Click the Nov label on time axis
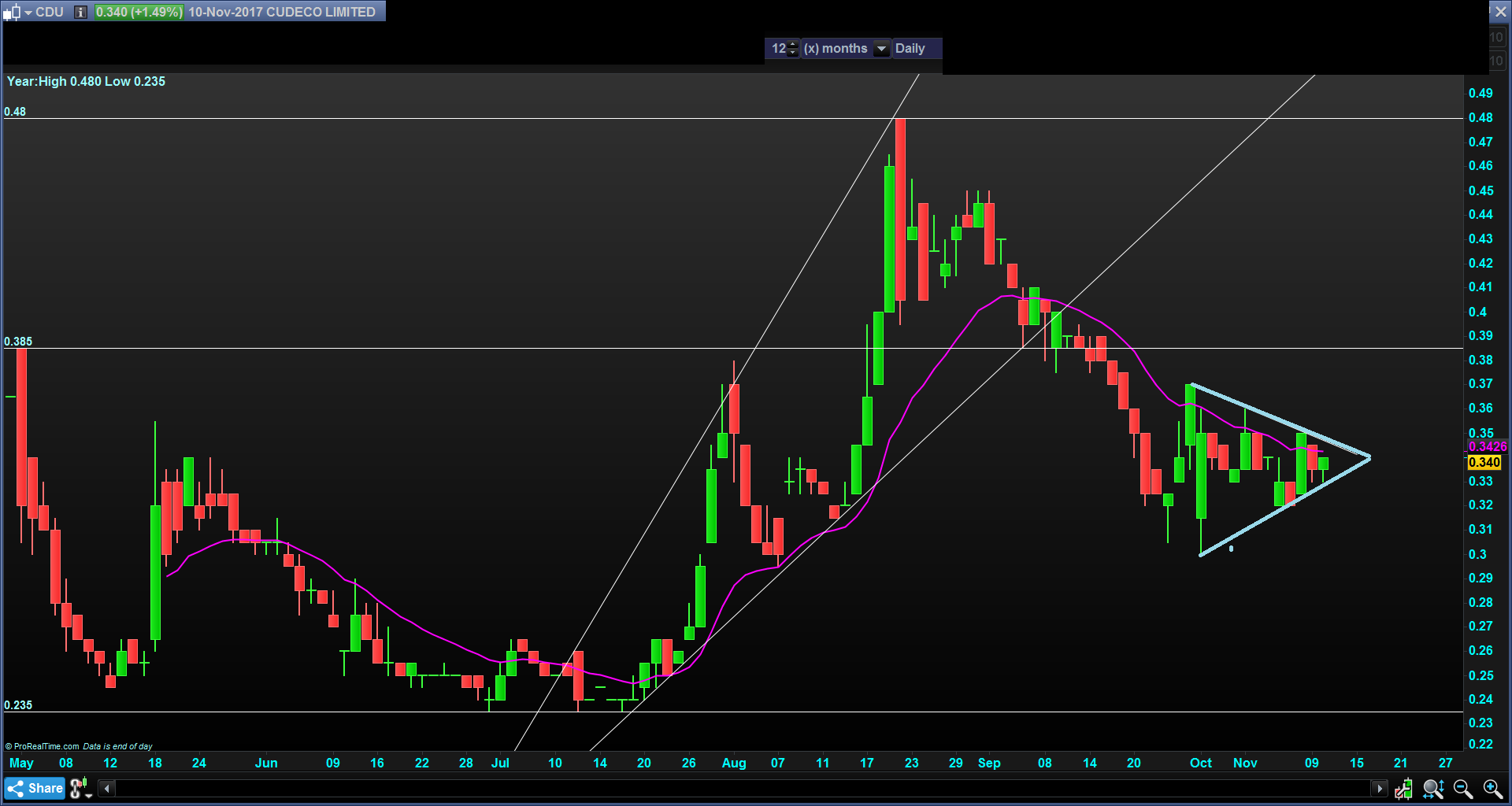The height and width of the screenshot is (806, 1512). click(1245, 763)
